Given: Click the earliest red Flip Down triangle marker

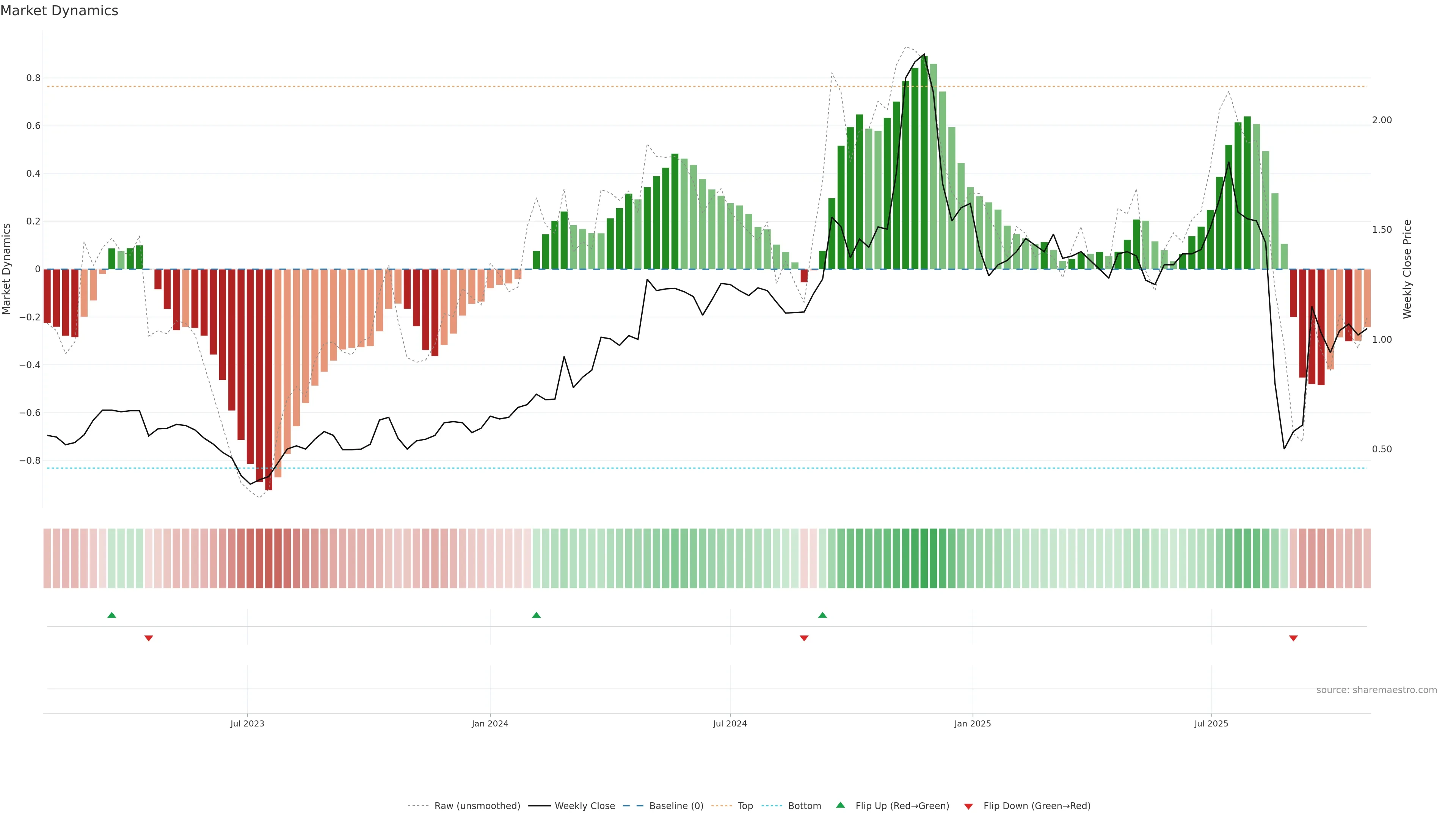Looking at the screenshot, I should 149,638.
